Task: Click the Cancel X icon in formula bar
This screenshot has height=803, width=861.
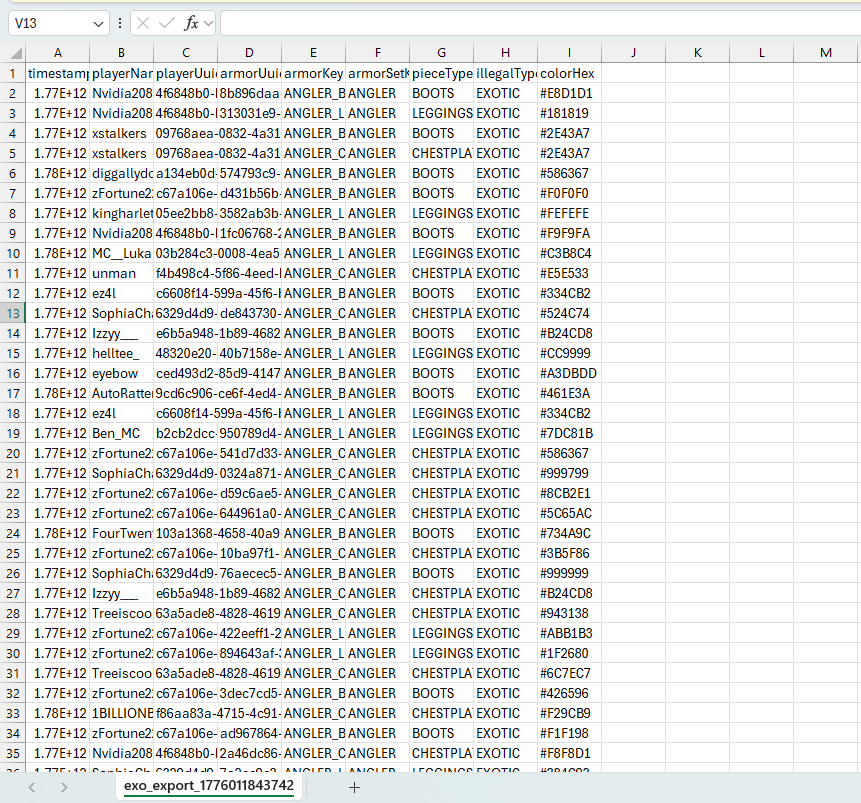Action: point(143,23)
